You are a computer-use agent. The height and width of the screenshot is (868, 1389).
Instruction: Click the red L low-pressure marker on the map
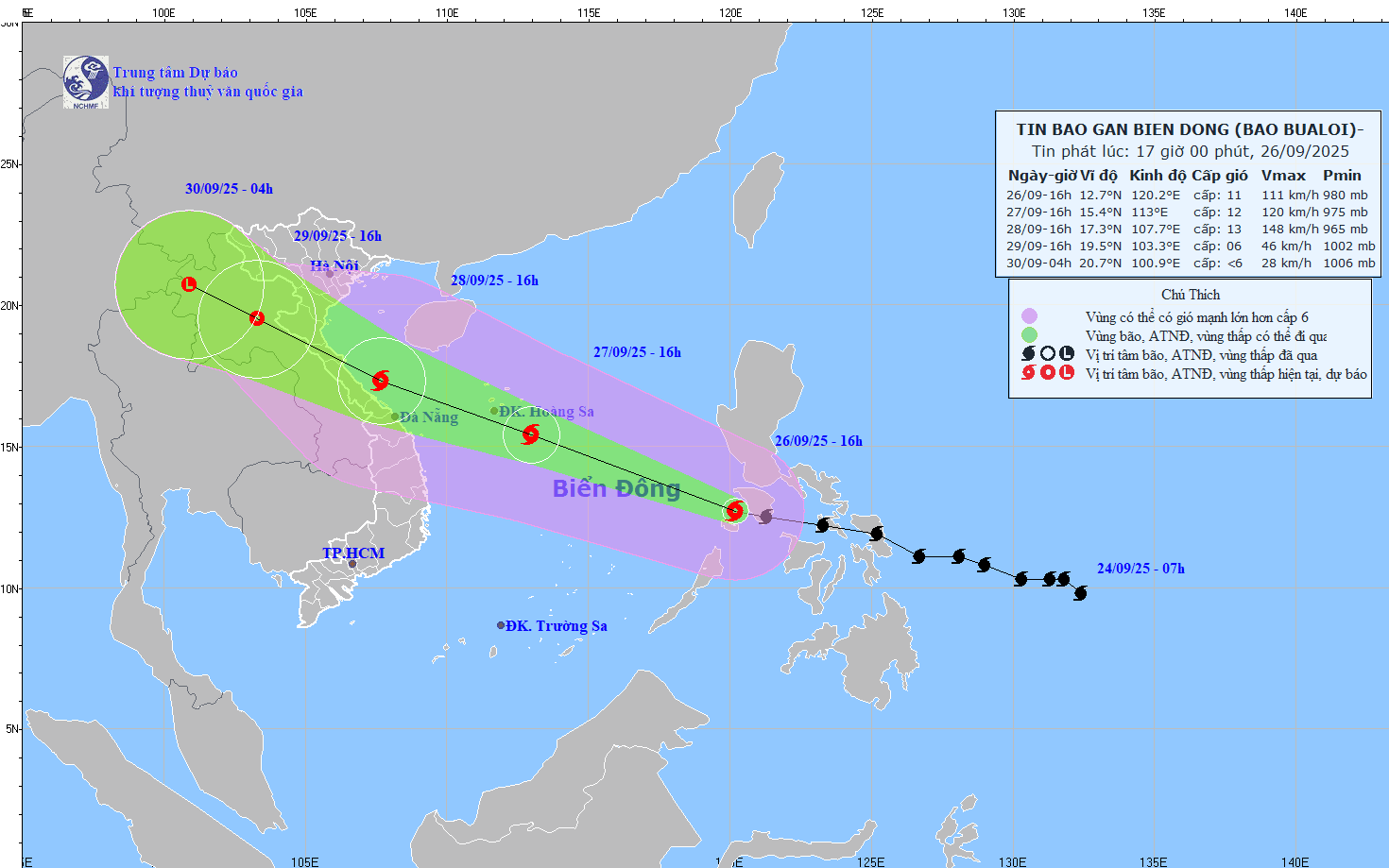click(x=189, y=283)
